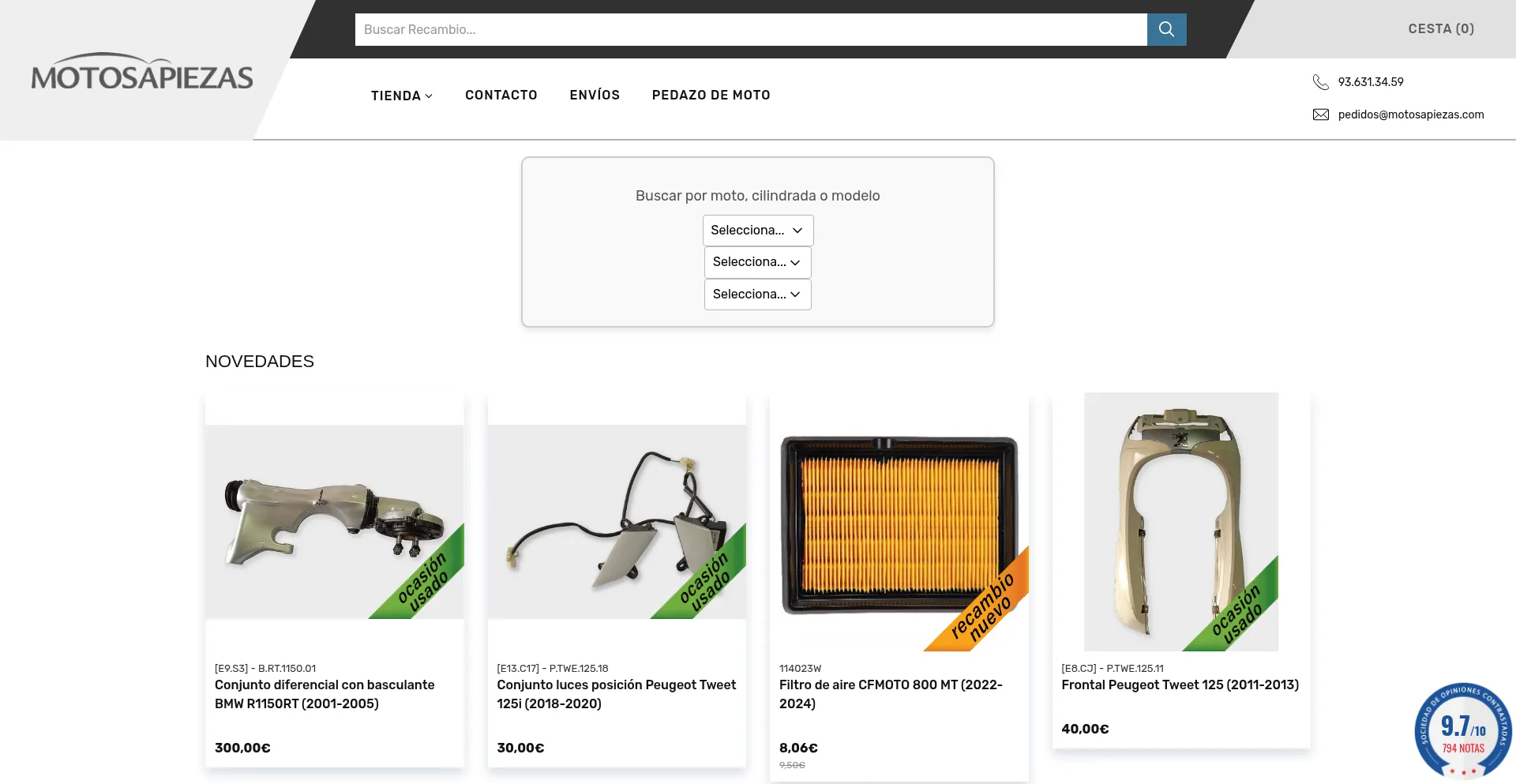This screenshot has width=1516, height=784.
Task: Click reference [E8.CJ] - P.TWE.125.11
Action: pos(1113,668)
